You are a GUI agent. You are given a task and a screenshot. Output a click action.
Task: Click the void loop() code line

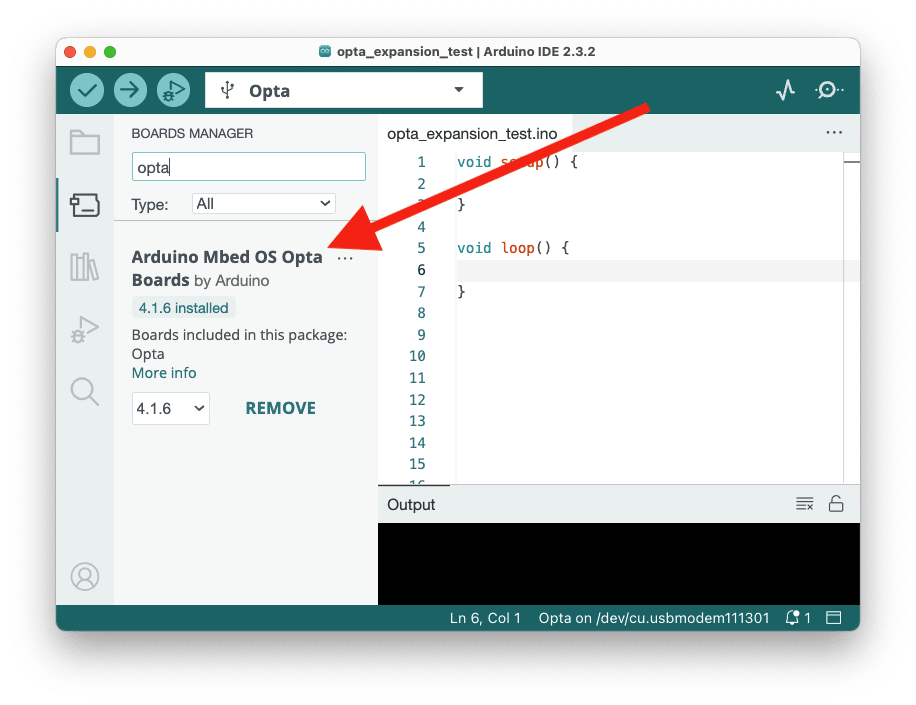513,248
